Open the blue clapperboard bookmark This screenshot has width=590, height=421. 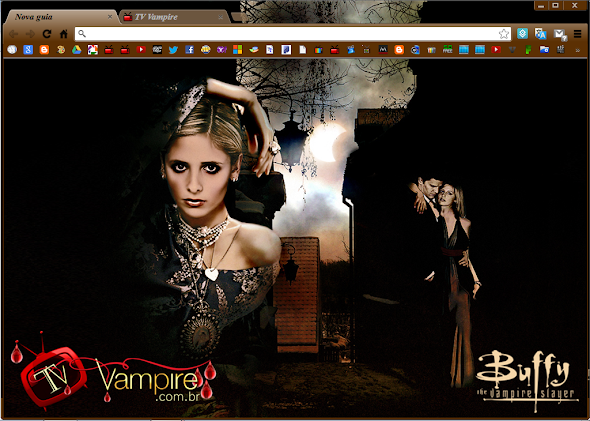(x=351, y=50)
